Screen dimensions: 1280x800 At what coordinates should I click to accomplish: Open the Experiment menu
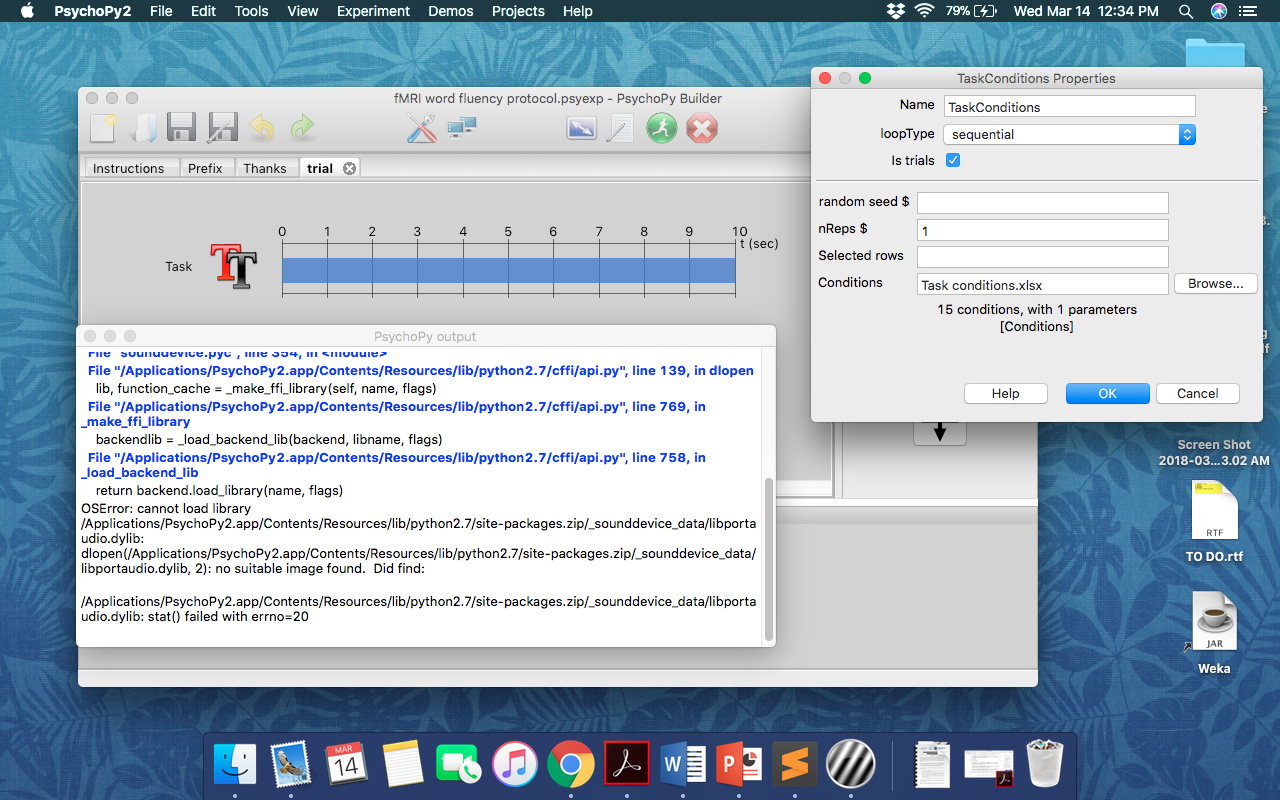373,11
